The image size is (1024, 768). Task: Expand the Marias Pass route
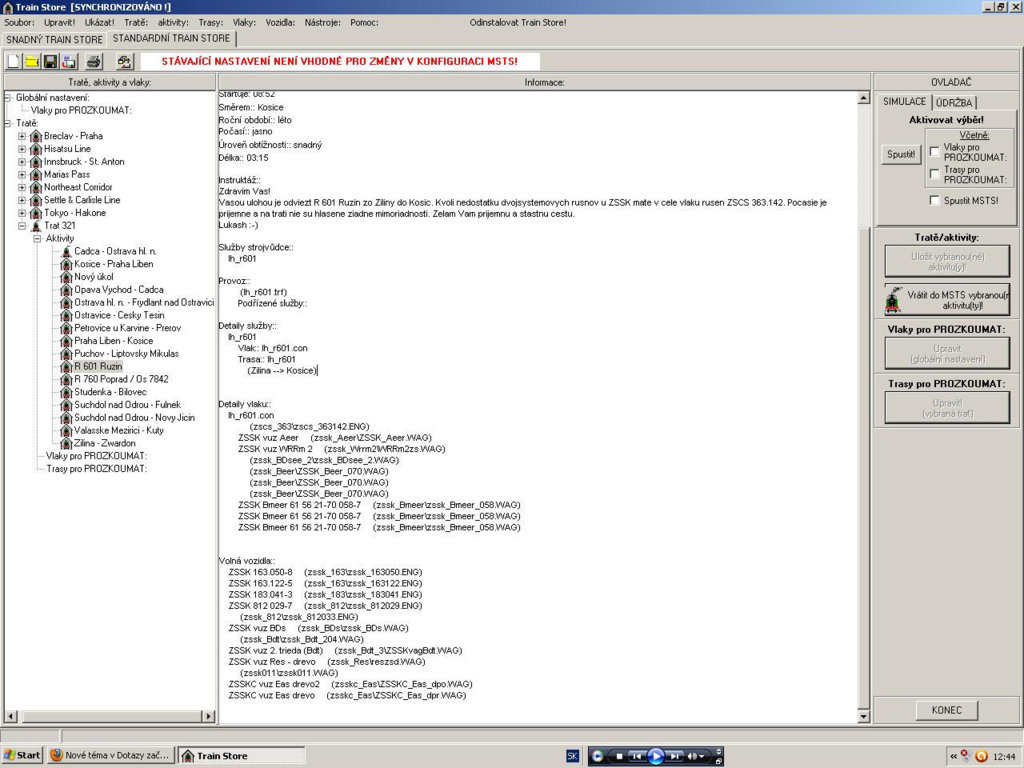[22, 175]
